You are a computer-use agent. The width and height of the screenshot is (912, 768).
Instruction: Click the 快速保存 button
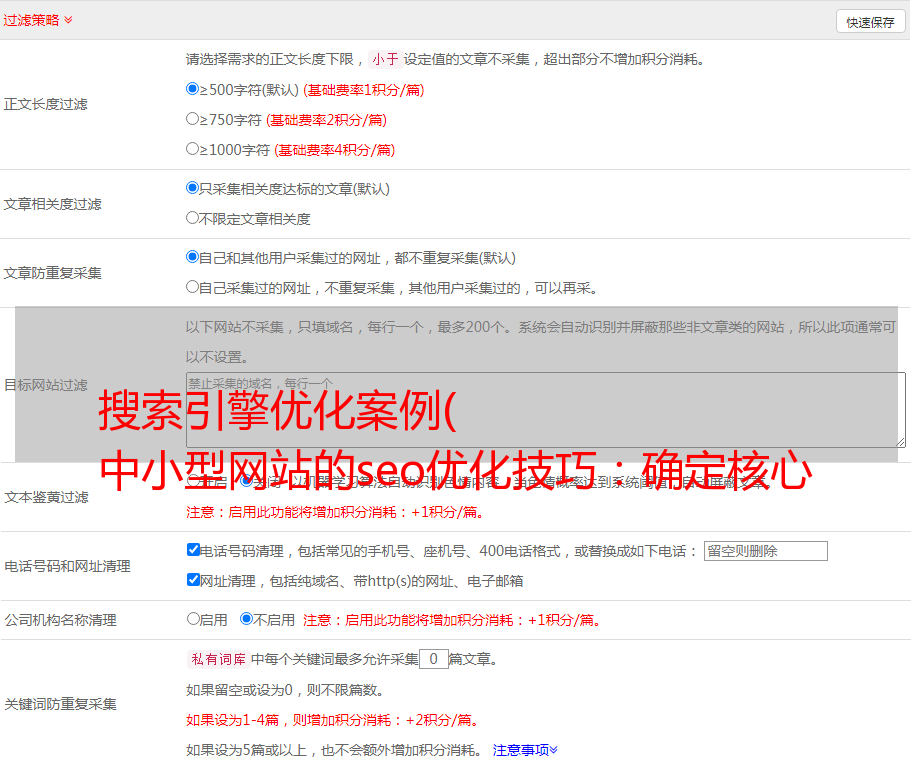point(870,22)
